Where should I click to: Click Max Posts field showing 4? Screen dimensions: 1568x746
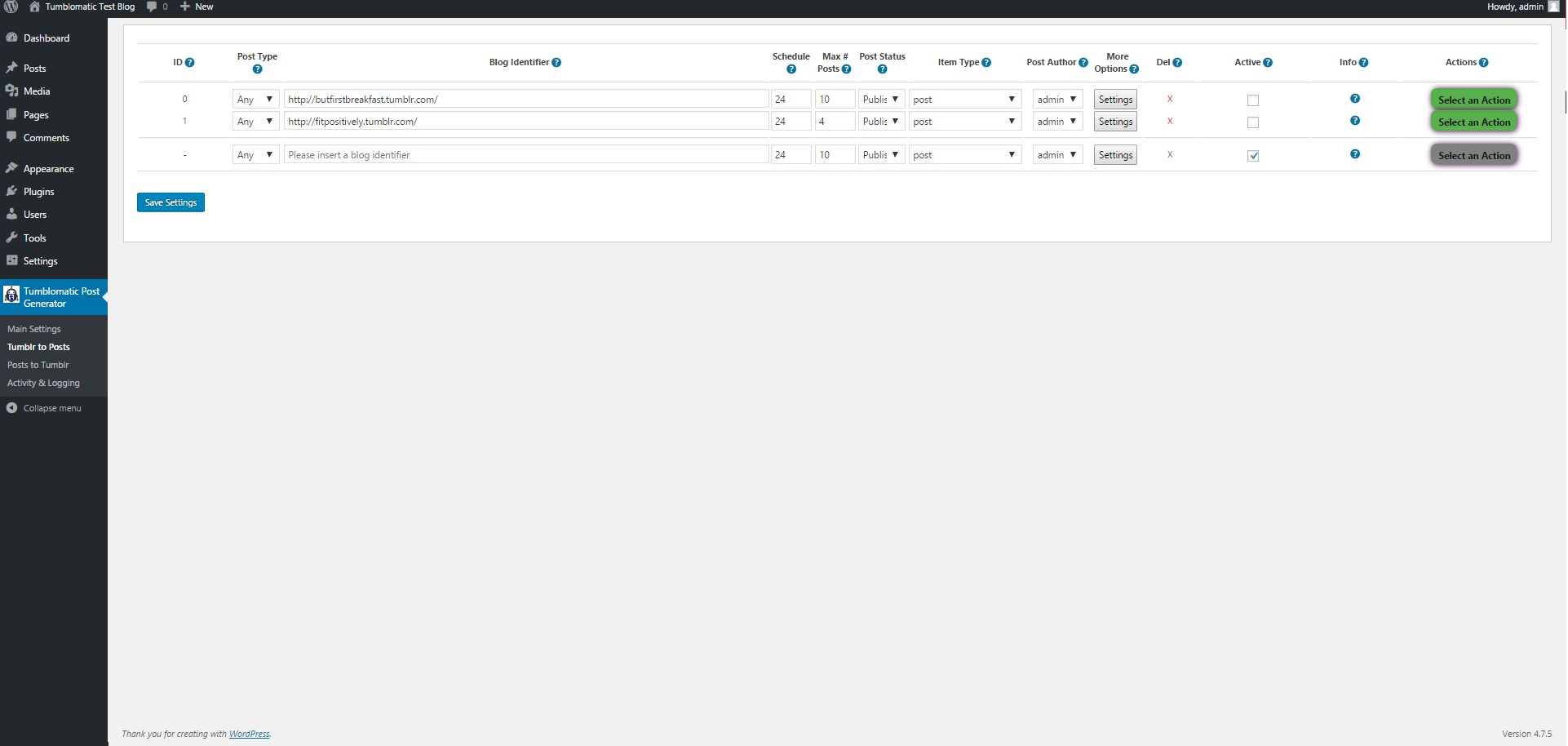click(835, 122)
